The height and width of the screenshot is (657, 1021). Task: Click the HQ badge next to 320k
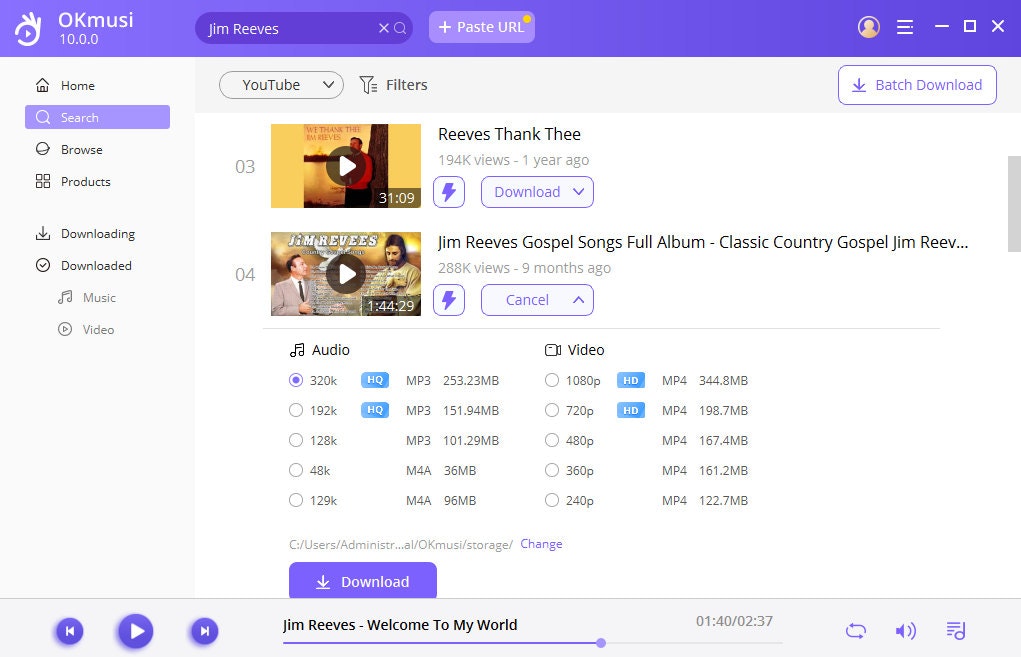click(375, 380)
